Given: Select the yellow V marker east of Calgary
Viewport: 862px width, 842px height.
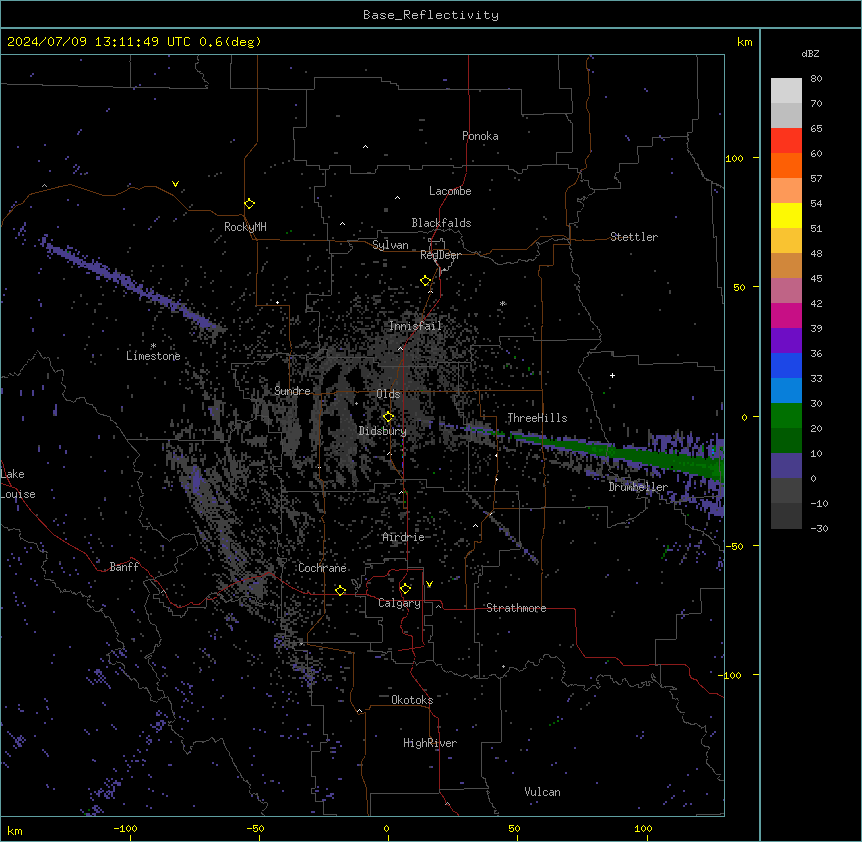Looking at the screenshot, I should tap(429, 584).
